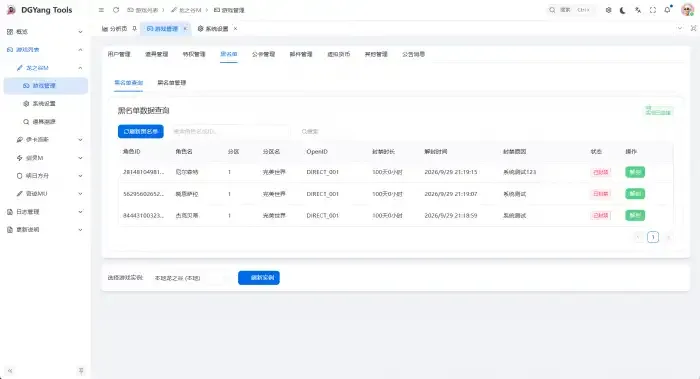The image size is (700, 379).
Task: Open the 虚拟货币 tab
Action: pyautogui.click(x=338, y=54)
